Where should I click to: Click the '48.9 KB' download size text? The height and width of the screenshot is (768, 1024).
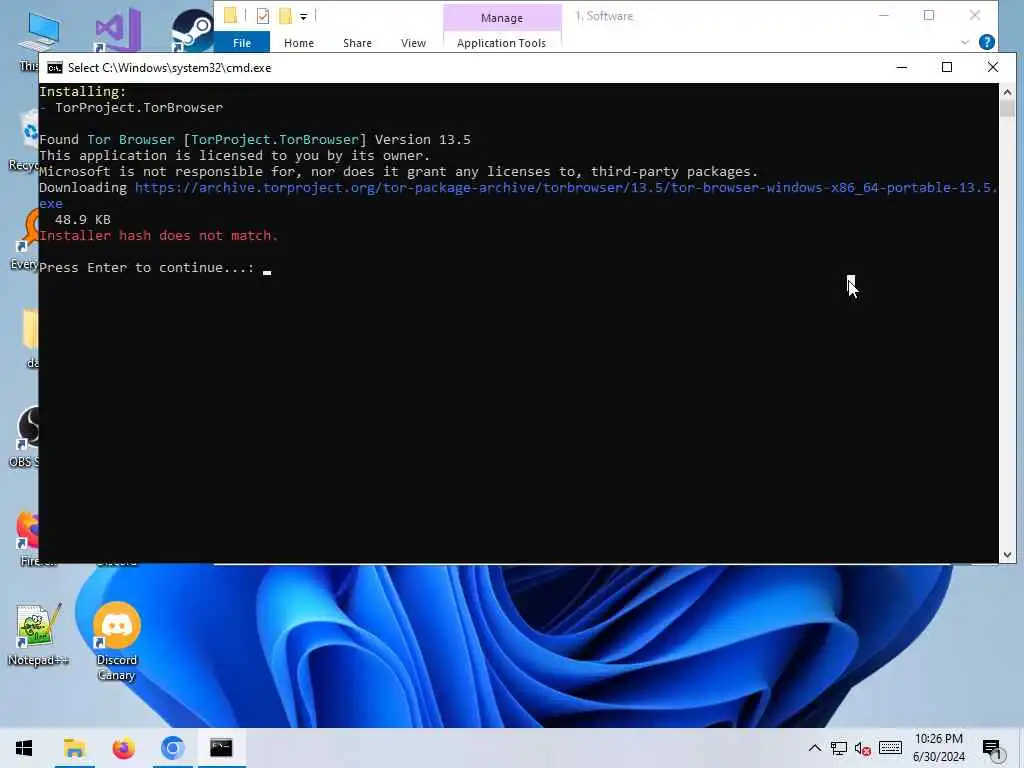pyautogui.click(x=83, y=219)
